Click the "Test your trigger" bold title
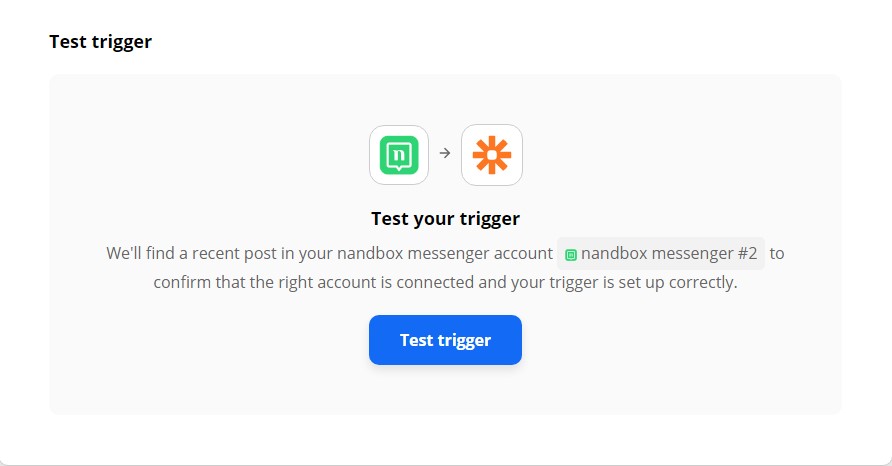The height and width of the screenshot is (466, 892). [445, 218]
